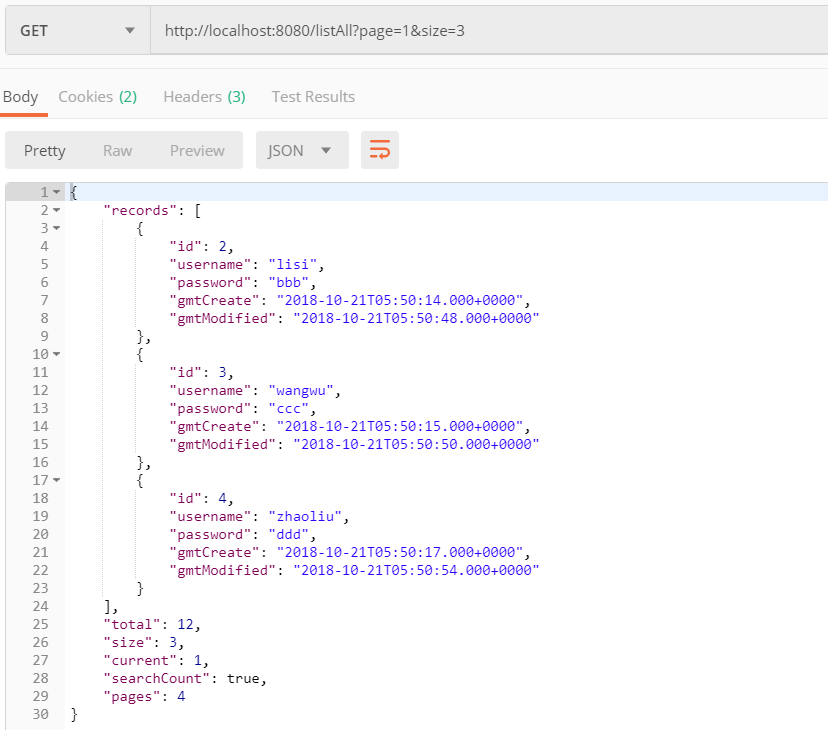The width and height of the screenshot is (828, 730).
Task: Click the password value "ccc"
Action: (x=288, y=408)
